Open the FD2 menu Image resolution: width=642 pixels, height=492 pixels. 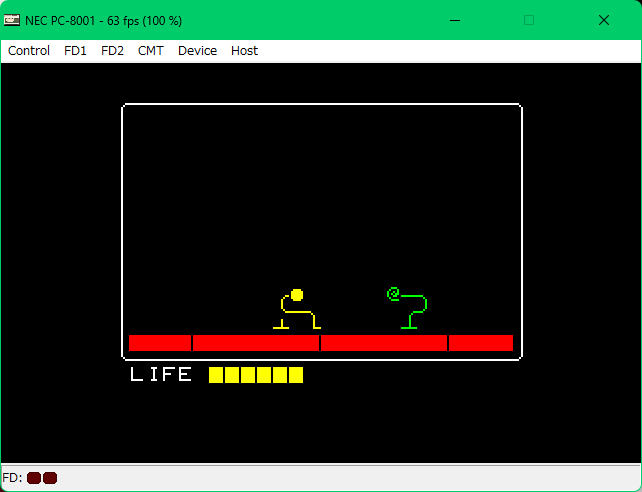(112, 51)
